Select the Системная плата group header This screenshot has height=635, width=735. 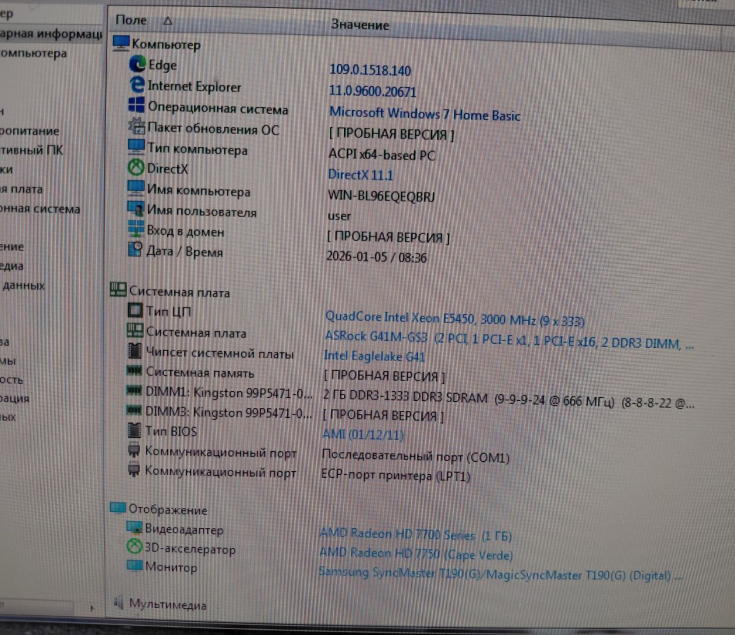178,292
